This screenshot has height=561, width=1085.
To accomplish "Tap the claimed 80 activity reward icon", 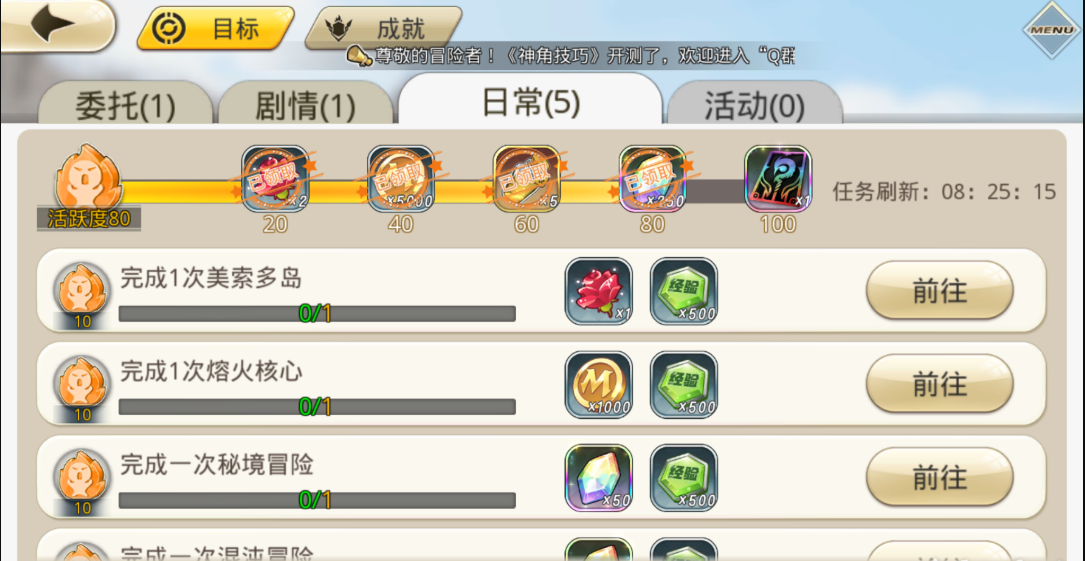I will [653, 178].
